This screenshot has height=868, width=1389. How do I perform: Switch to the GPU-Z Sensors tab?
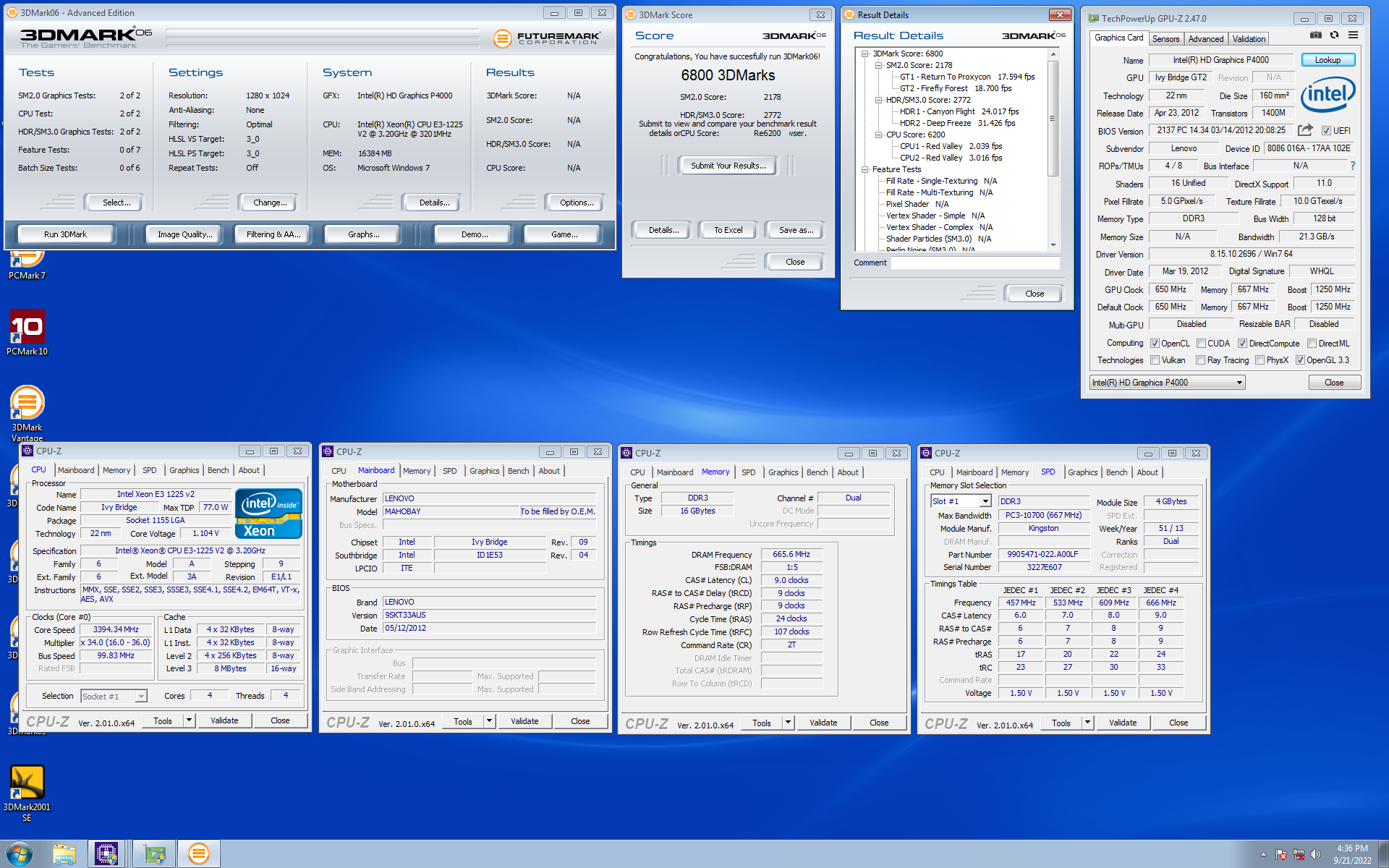click(1165, 39)
